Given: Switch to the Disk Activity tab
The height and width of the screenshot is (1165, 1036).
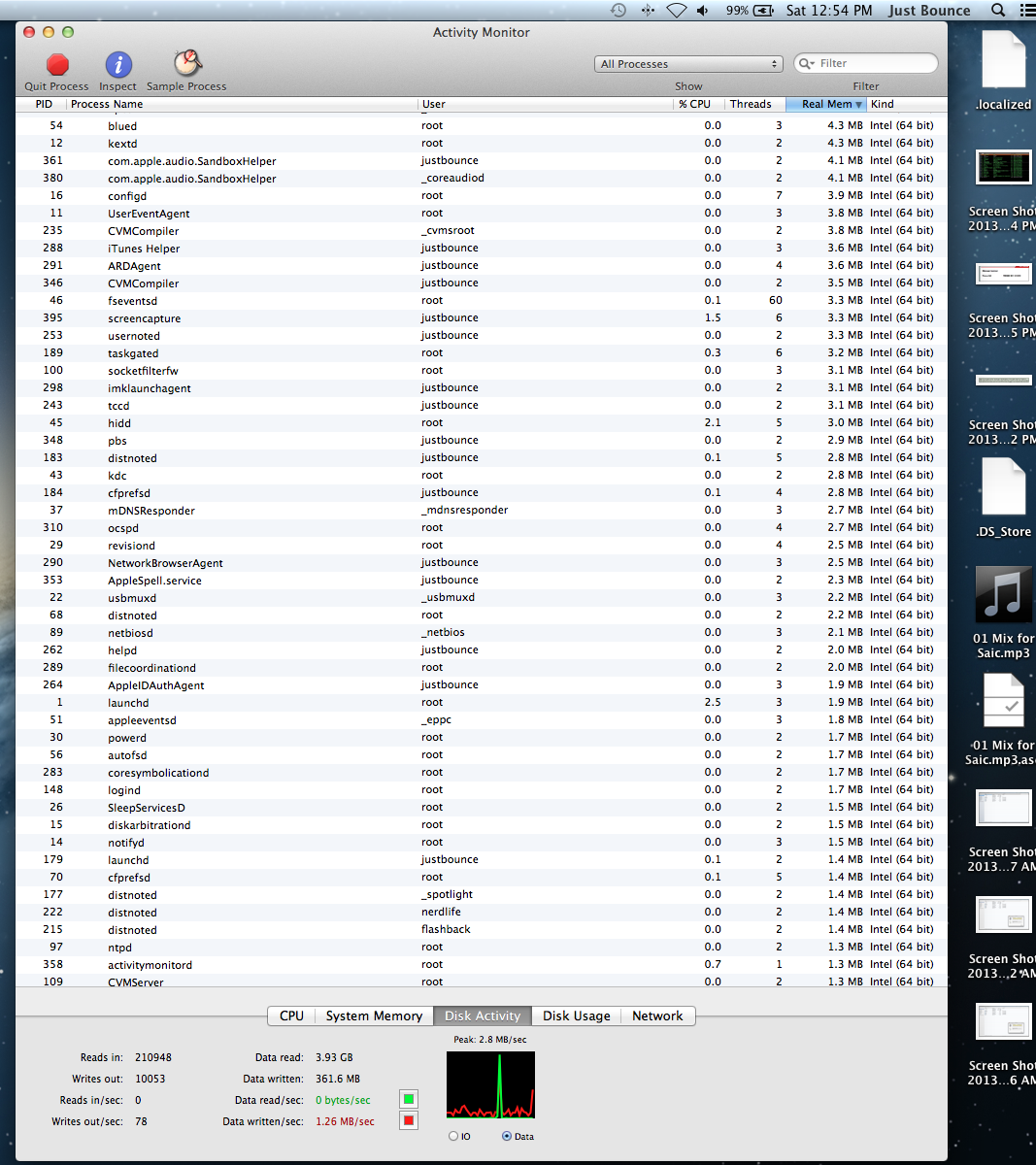Looking at the screenshot, I should (483, 1015).
